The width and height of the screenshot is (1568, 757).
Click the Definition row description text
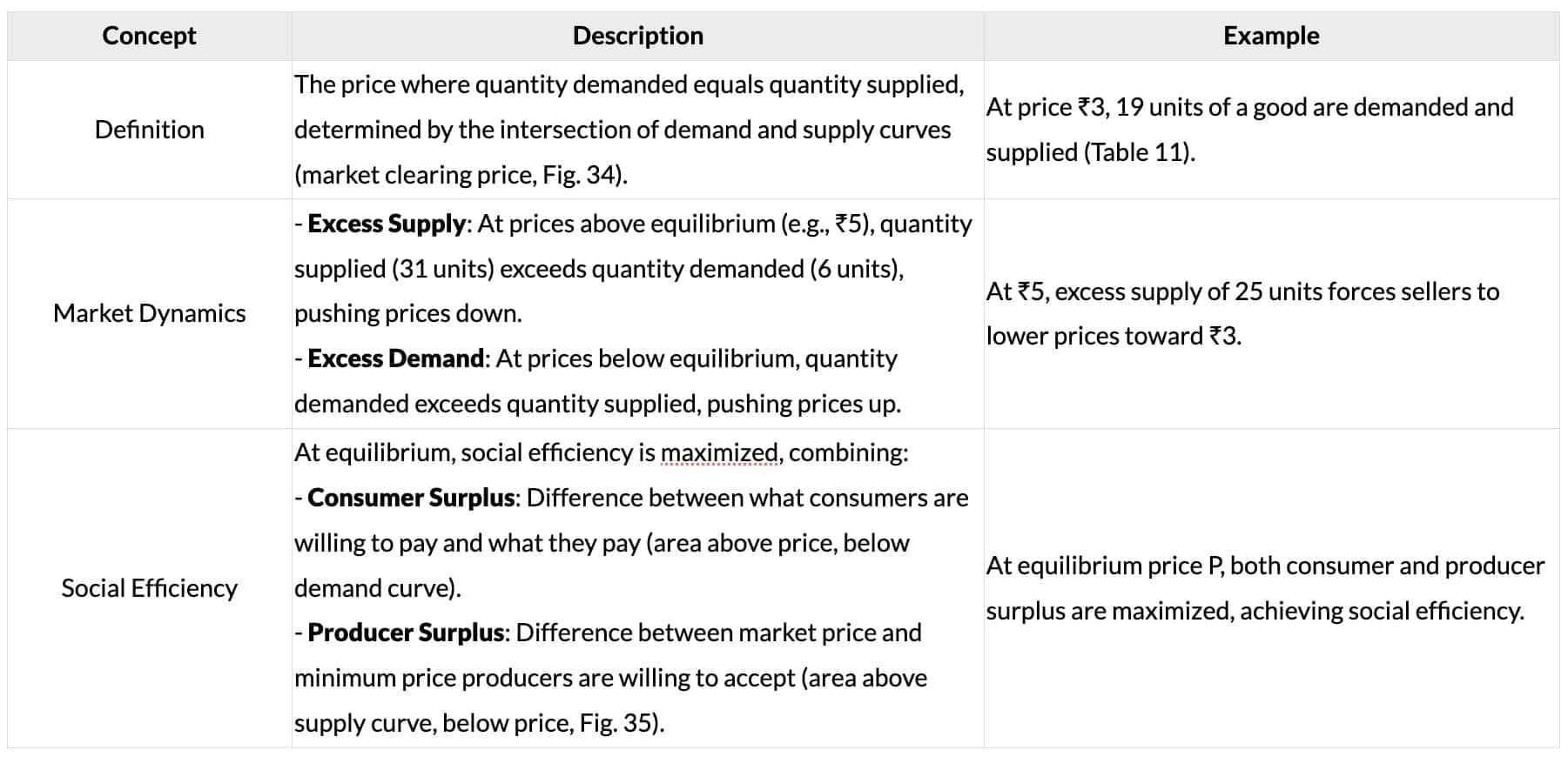pyautogui.click(x=629, y=130)
